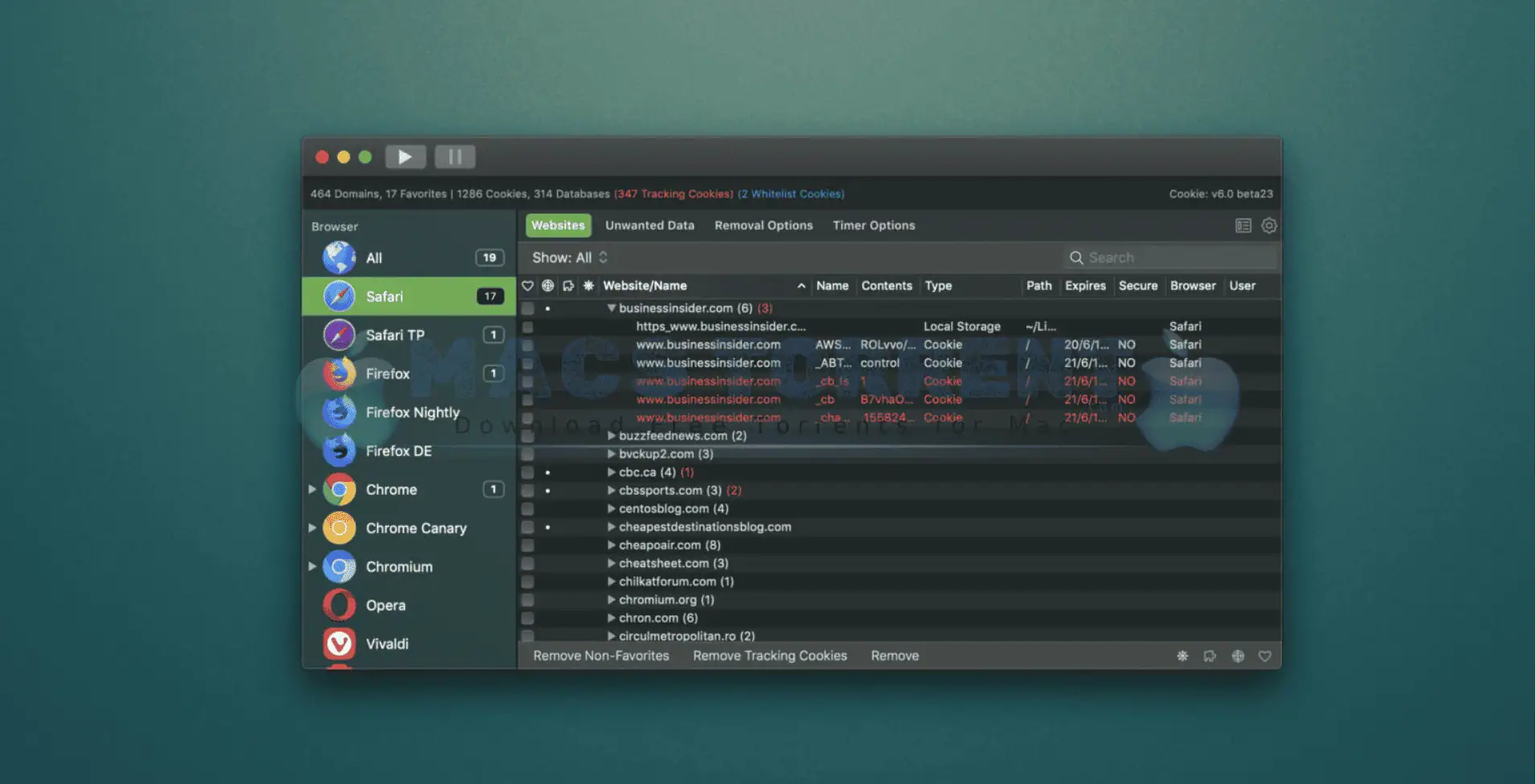Screen dimensions: 1536x784
Task: Open the settings gear icon
Action: (1269, 226)
